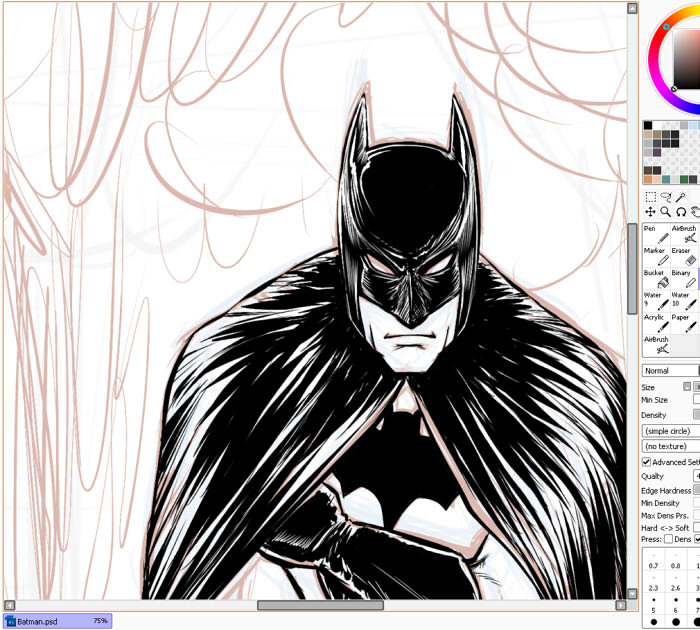Click the horizontal scrollbar right arrow
The width and height of the screenshot is (700, 630).
point(621,605)
